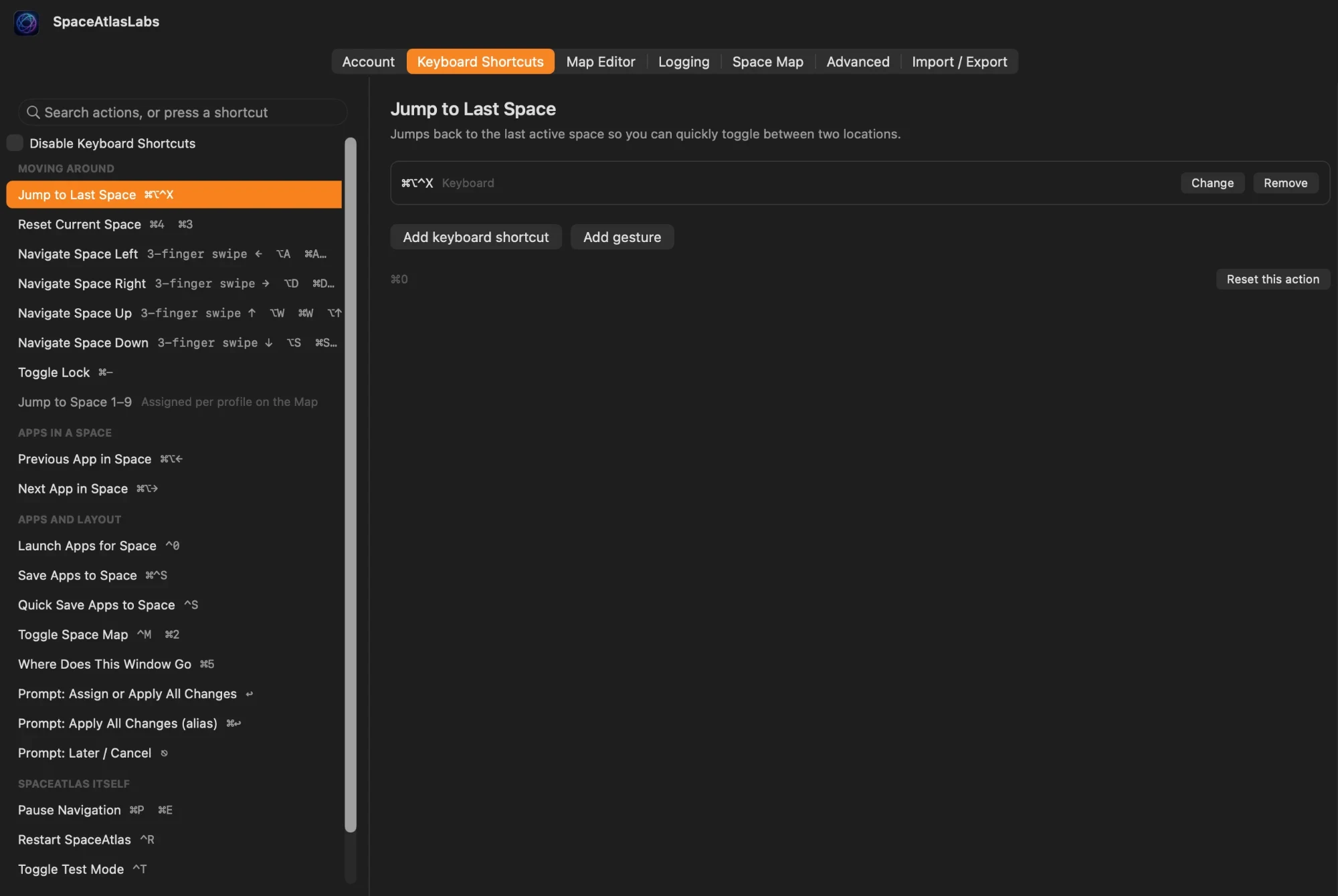Click the SpaceAtlasLabs app logo icon
Viewport: 1338px width, 896px height.
coord(26,22)
